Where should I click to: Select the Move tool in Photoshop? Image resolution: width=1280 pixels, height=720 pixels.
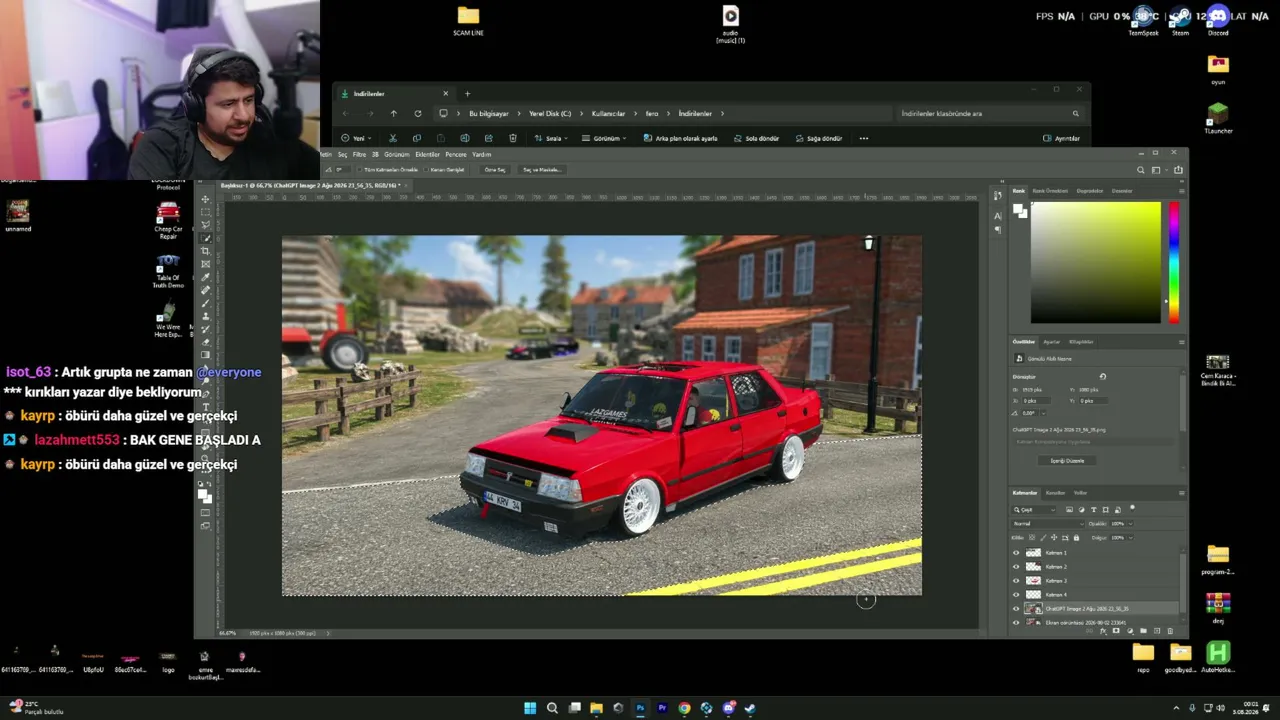coord(206,199)
